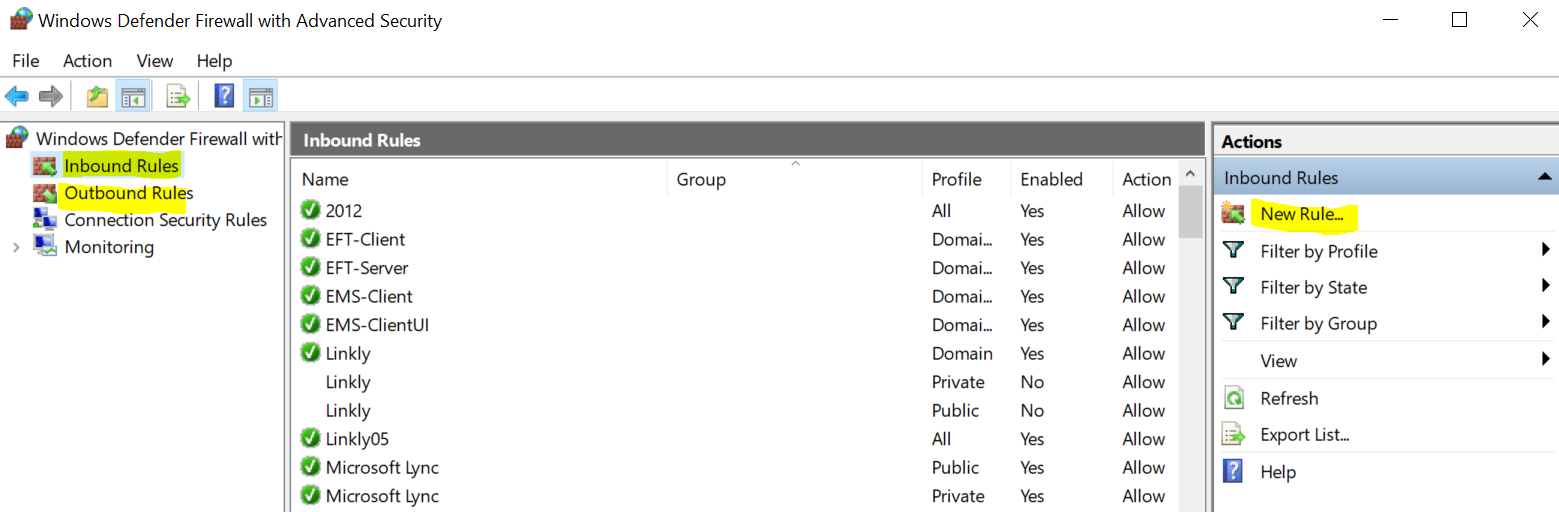This screenshot has width=1559, height=512.
Task: Open the Help menu
Action: [x=214, y=61]
